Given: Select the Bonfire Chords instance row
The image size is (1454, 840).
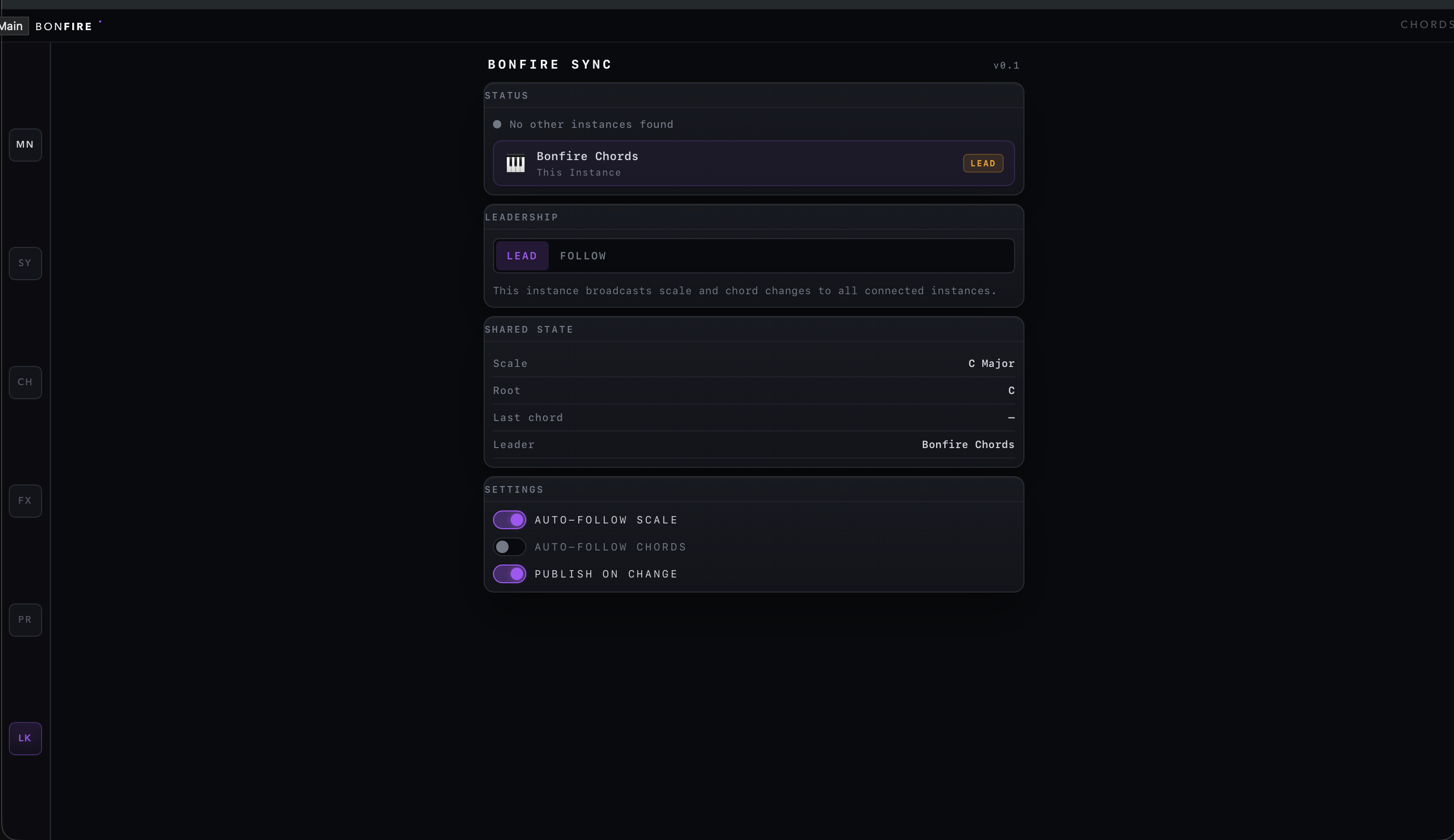Looking at the screenshot, I should 750,163.
